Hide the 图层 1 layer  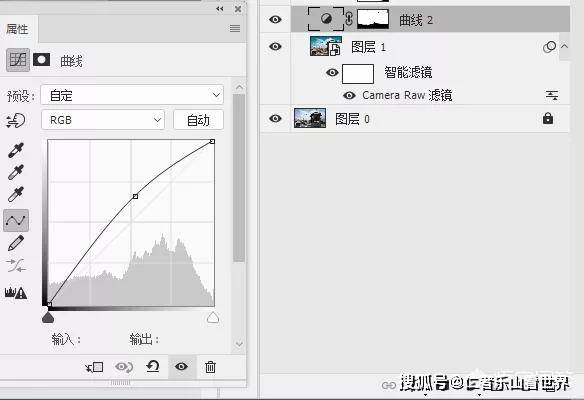[275, 47]
